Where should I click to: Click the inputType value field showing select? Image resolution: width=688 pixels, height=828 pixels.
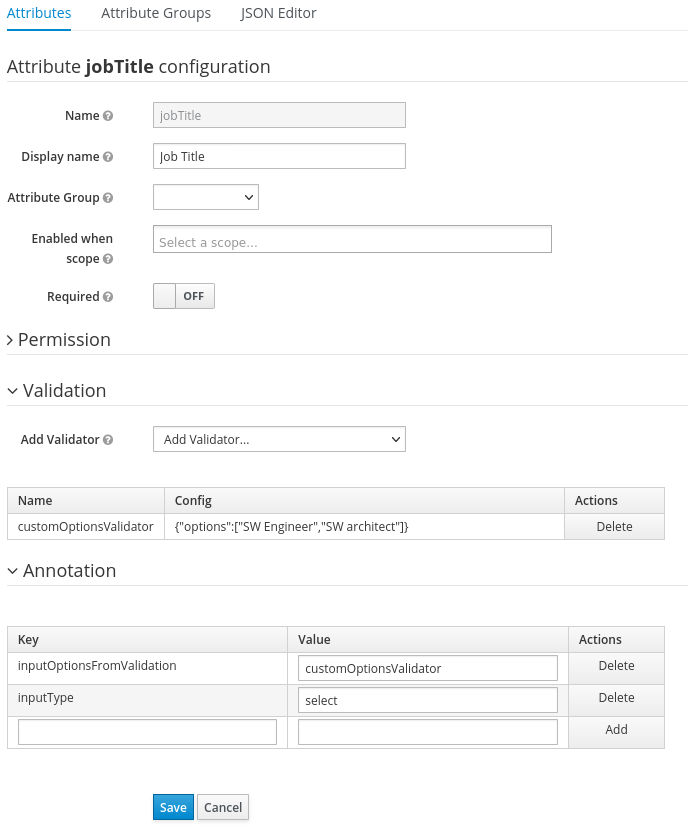click(x=428, y=700)
